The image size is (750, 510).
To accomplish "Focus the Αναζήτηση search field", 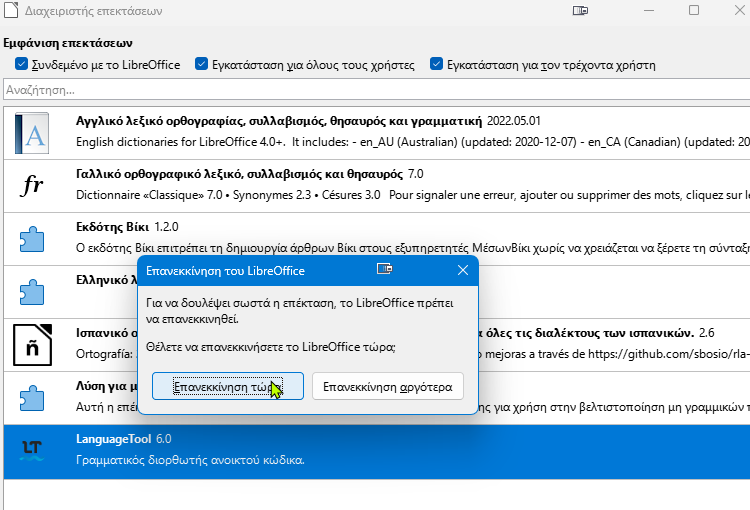I will point(376,89).
